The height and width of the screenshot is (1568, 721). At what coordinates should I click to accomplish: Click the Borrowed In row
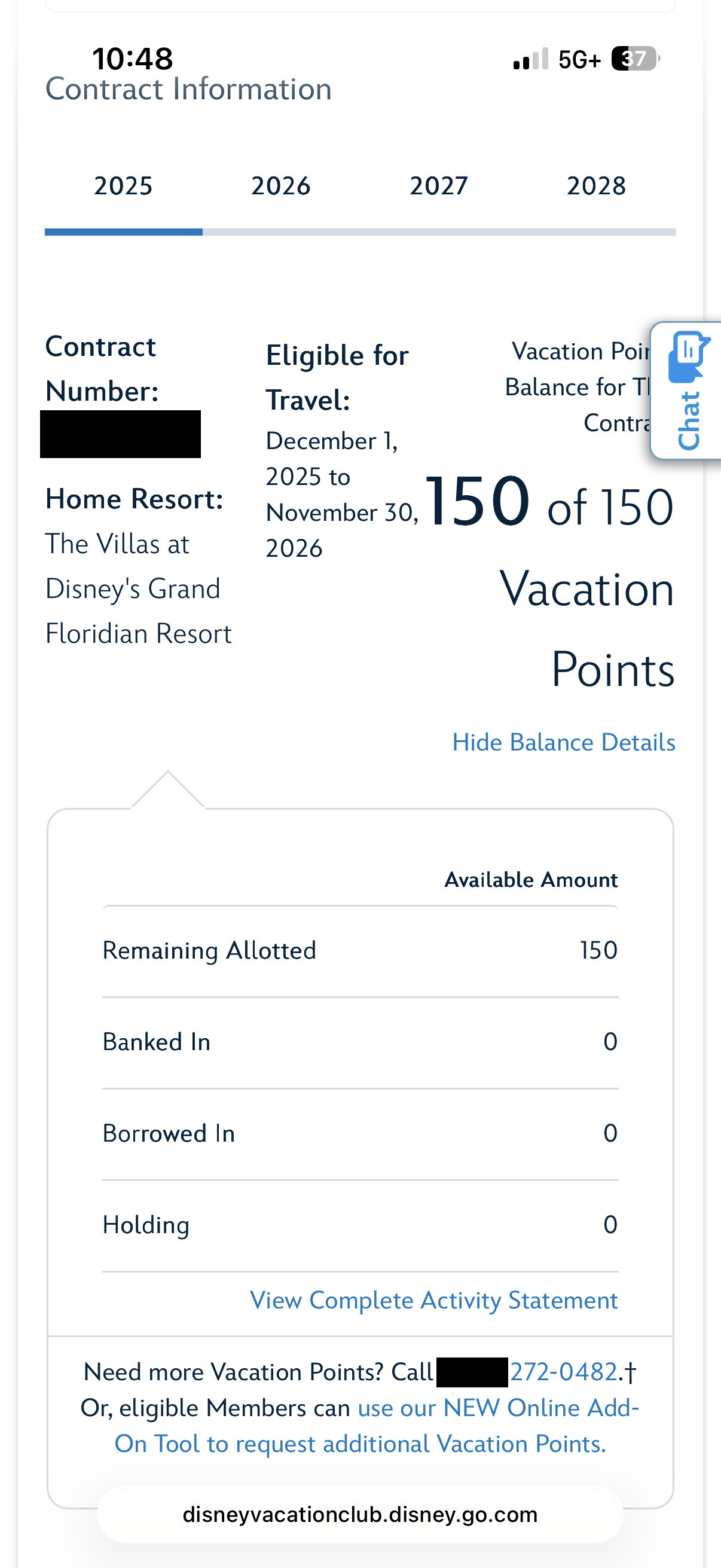(360, 1133)
